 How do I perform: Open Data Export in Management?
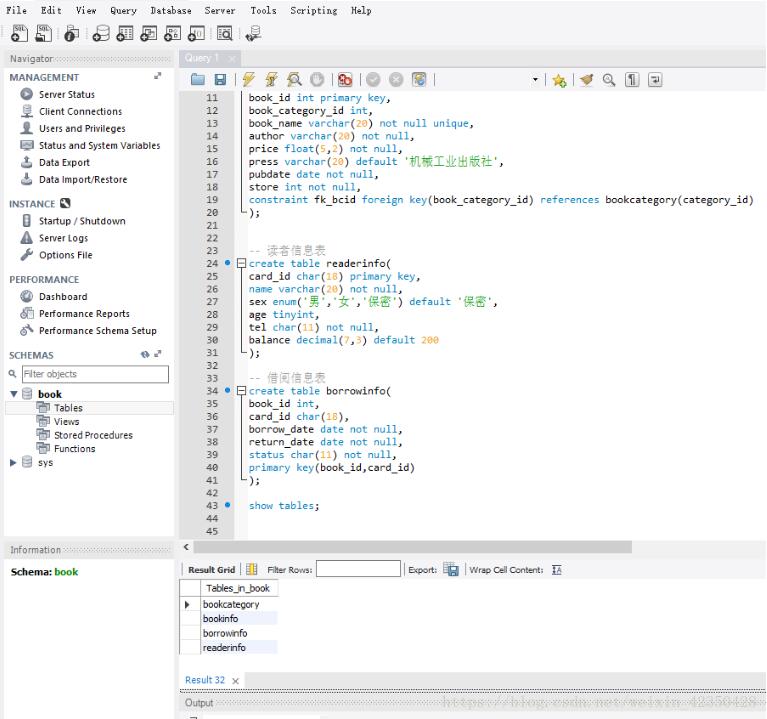64,162
